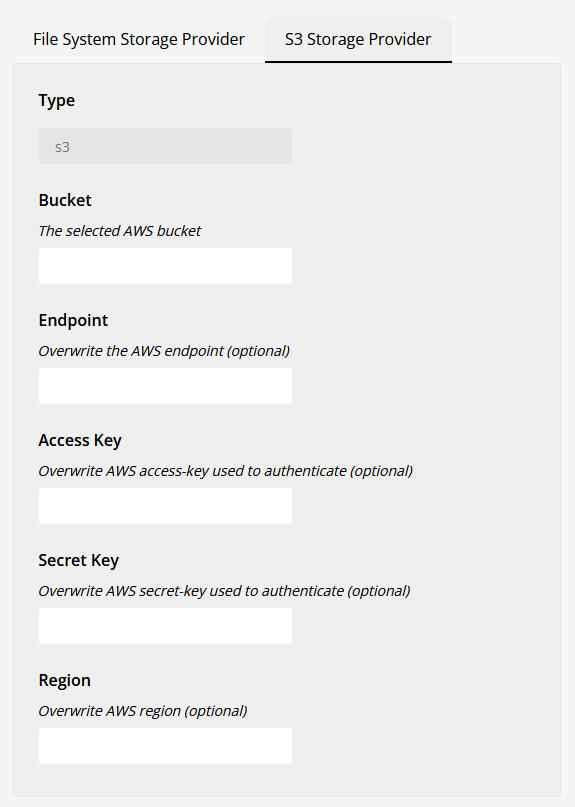Click the Access Key field label
This screenshot has height=807, width=575.
tap(80, 441)
